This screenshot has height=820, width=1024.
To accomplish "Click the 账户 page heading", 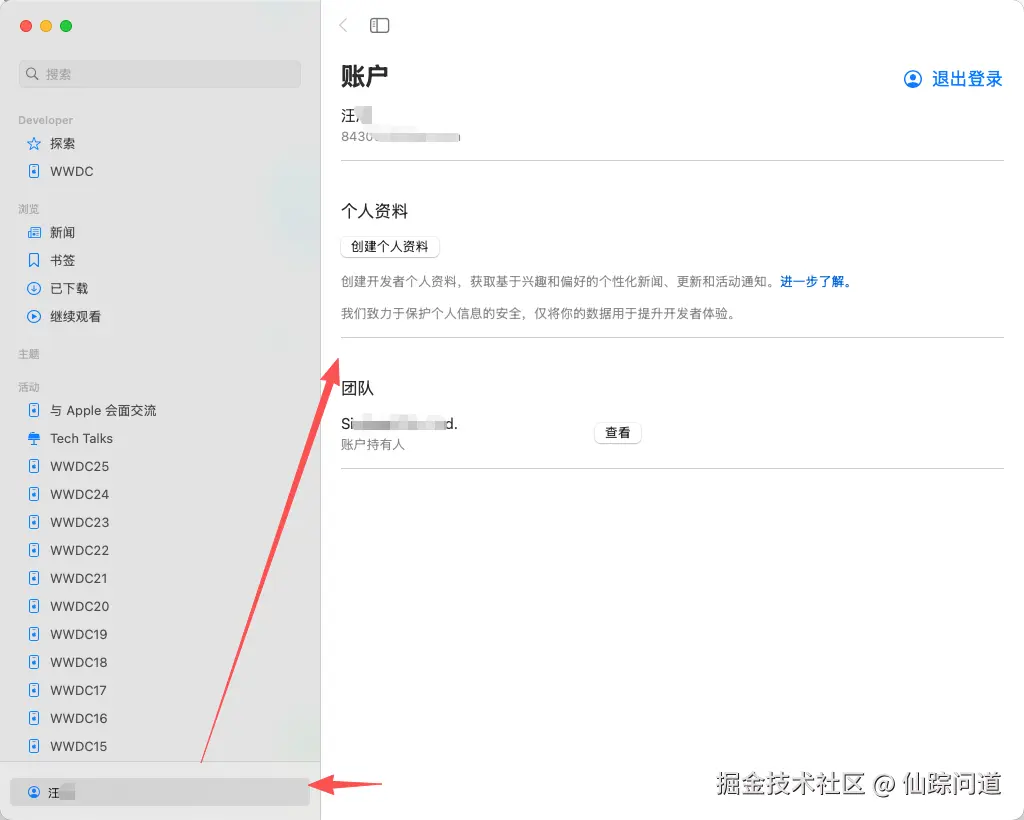I will click(x=364, y=76).
